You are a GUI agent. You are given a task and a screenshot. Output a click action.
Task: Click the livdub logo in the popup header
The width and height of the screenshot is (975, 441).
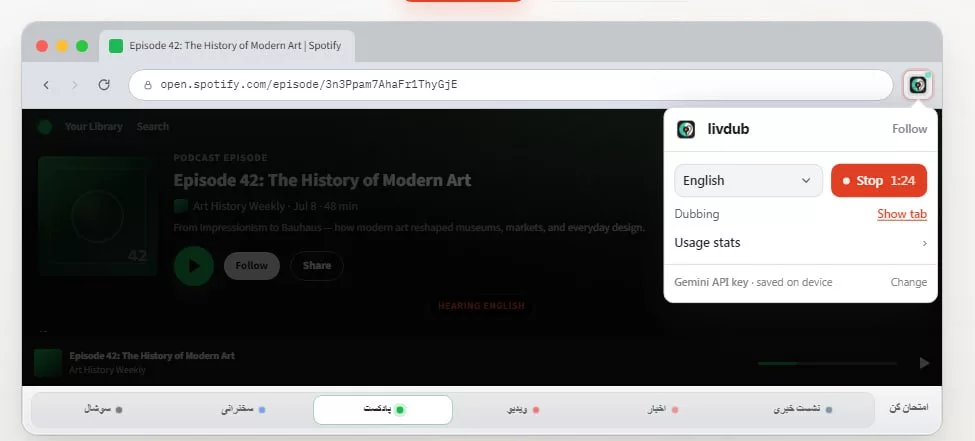(x=686, y=129)
